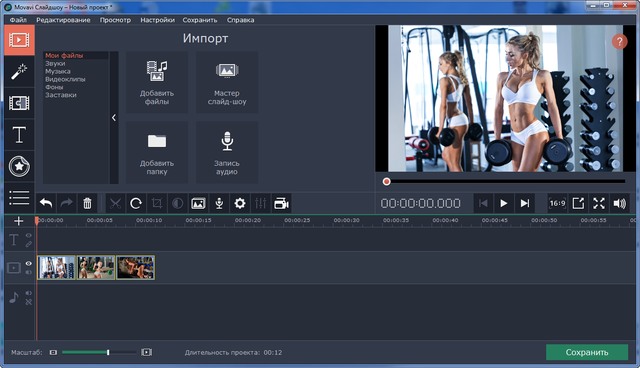Viewport: 640px width, 368px height.
Task: Detach preview window with export-arrow icon
Action: coord(578,203)
